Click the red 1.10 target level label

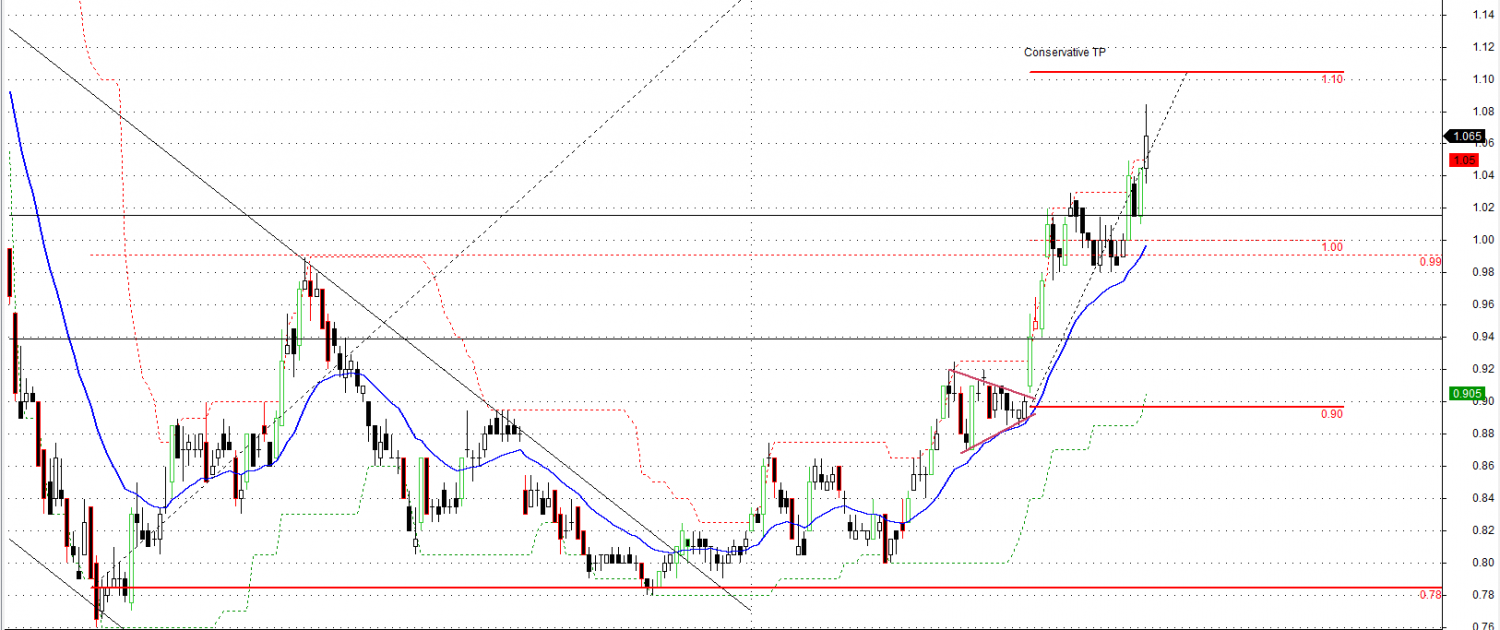[x=1331, y=79]
